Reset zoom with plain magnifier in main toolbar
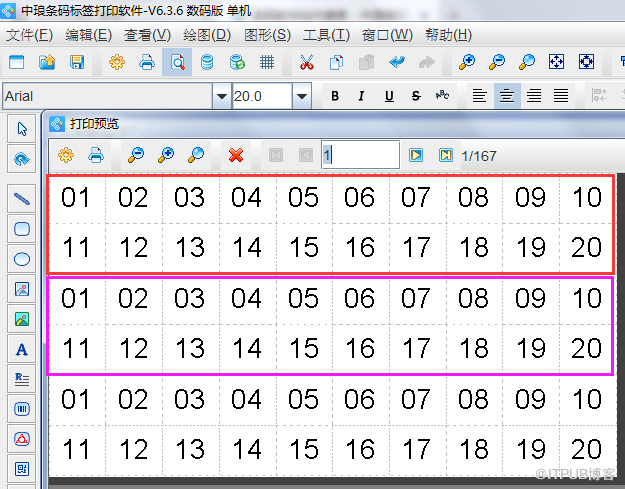 tap(527, 62)
